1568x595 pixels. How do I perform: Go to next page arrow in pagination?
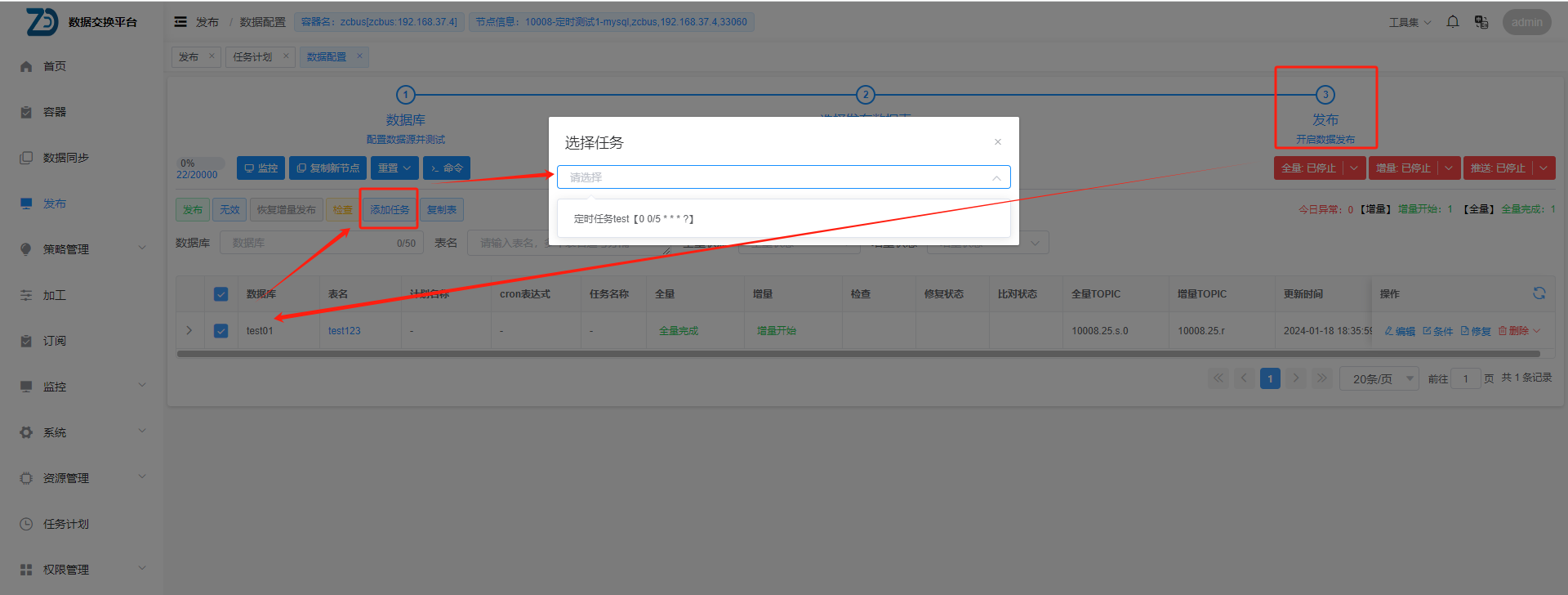click(1296, 378)
